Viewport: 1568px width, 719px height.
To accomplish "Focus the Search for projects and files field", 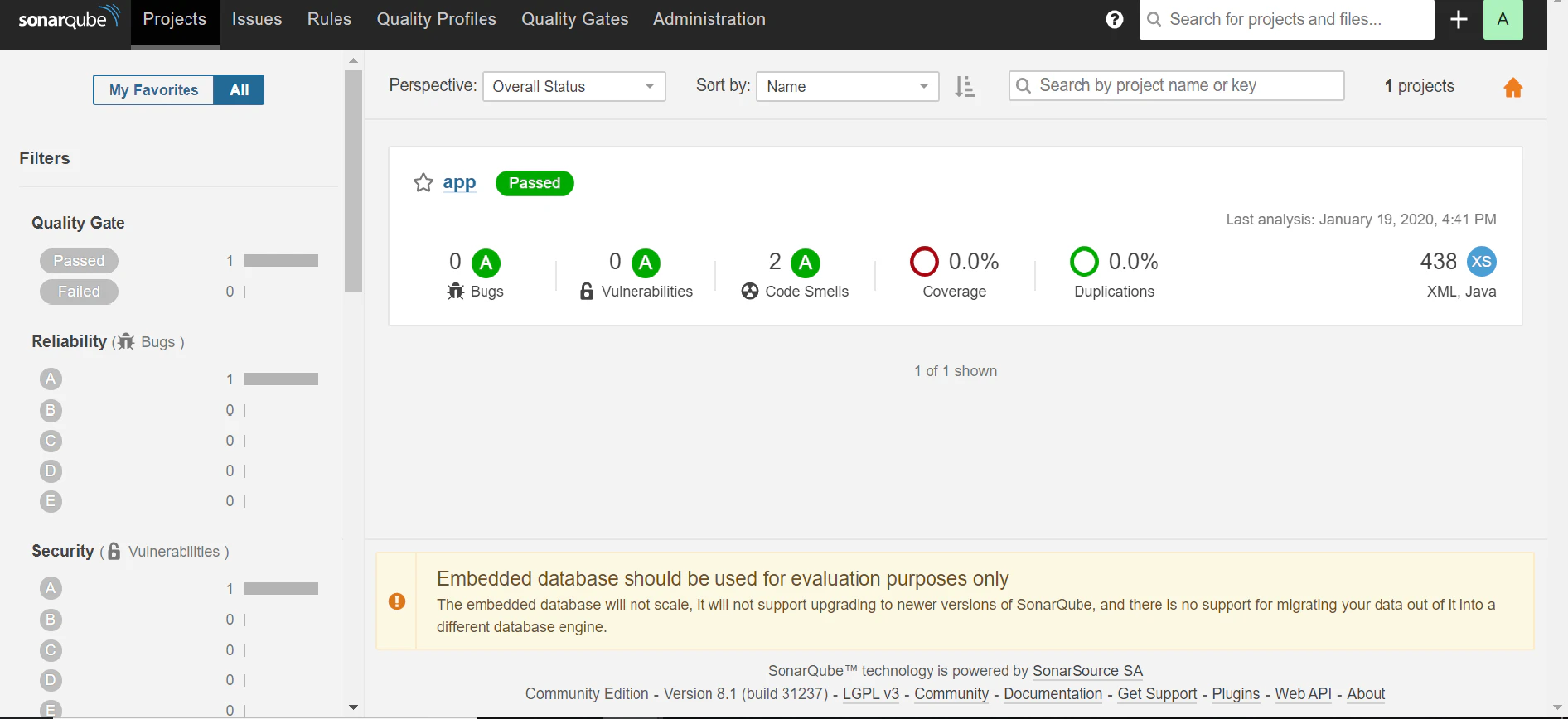I will 1287,19.
